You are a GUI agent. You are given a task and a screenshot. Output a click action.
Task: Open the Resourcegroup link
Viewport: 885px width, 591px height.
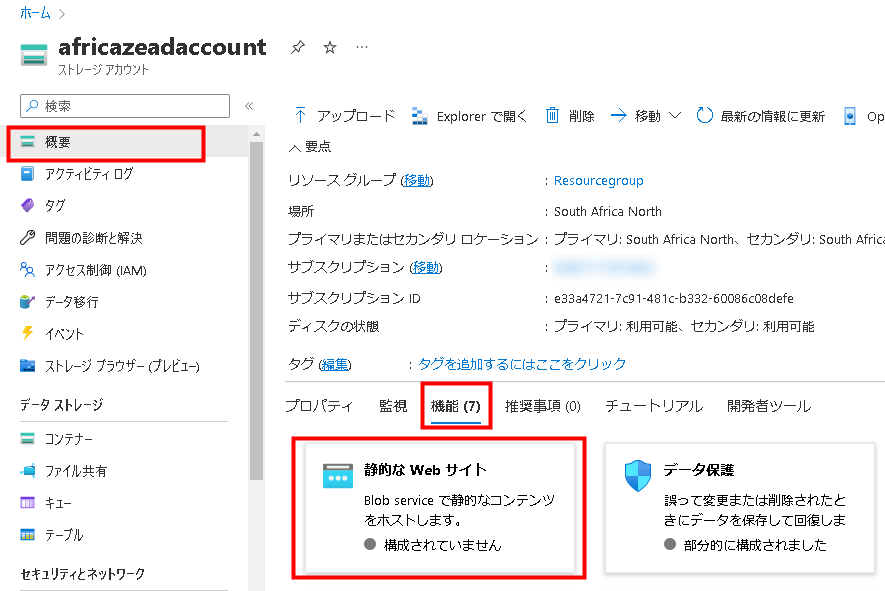(598, 181)
